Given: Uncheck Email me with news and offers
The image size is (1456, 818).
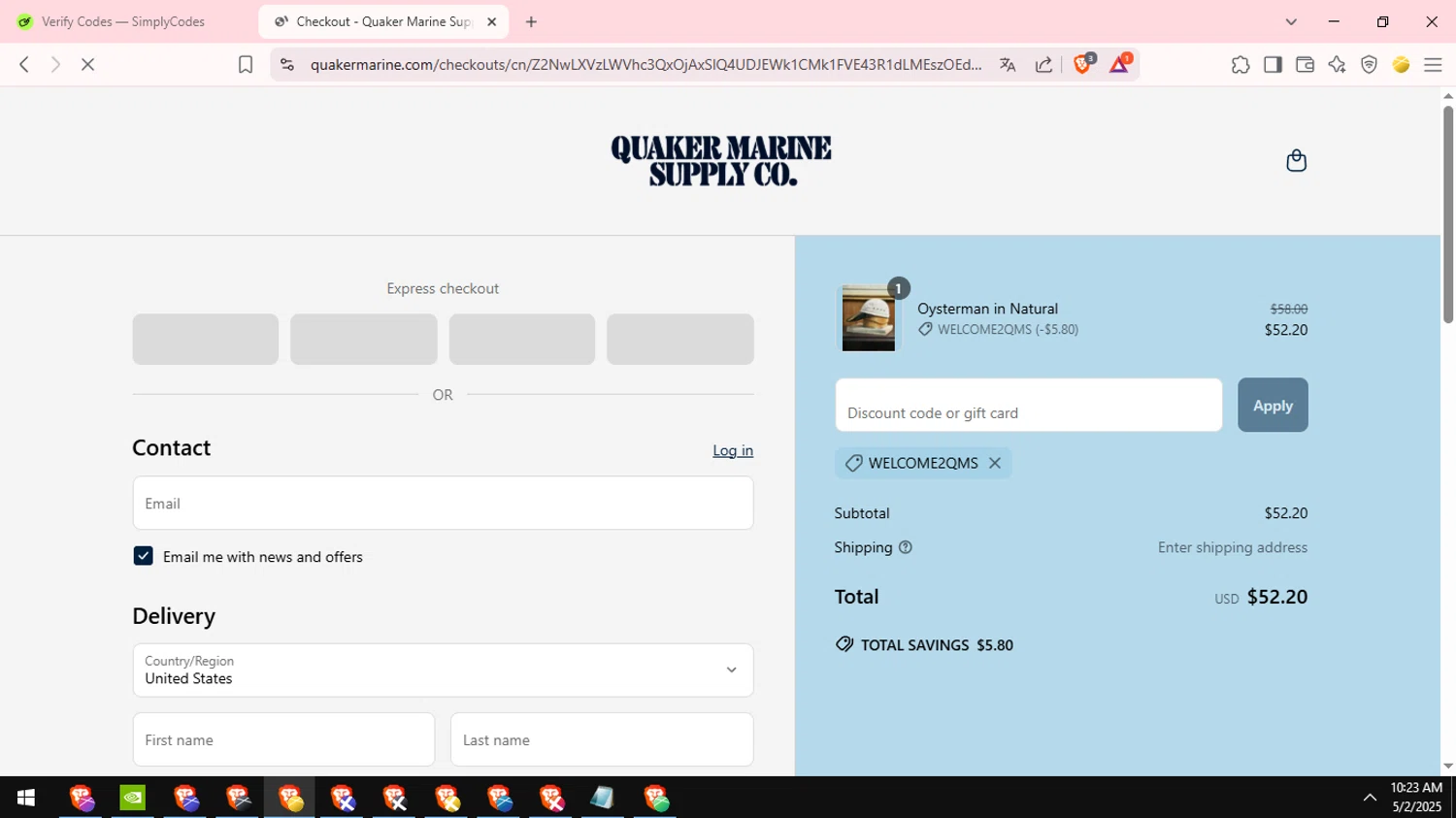Looking at the screenshot, I should point(143,556).
